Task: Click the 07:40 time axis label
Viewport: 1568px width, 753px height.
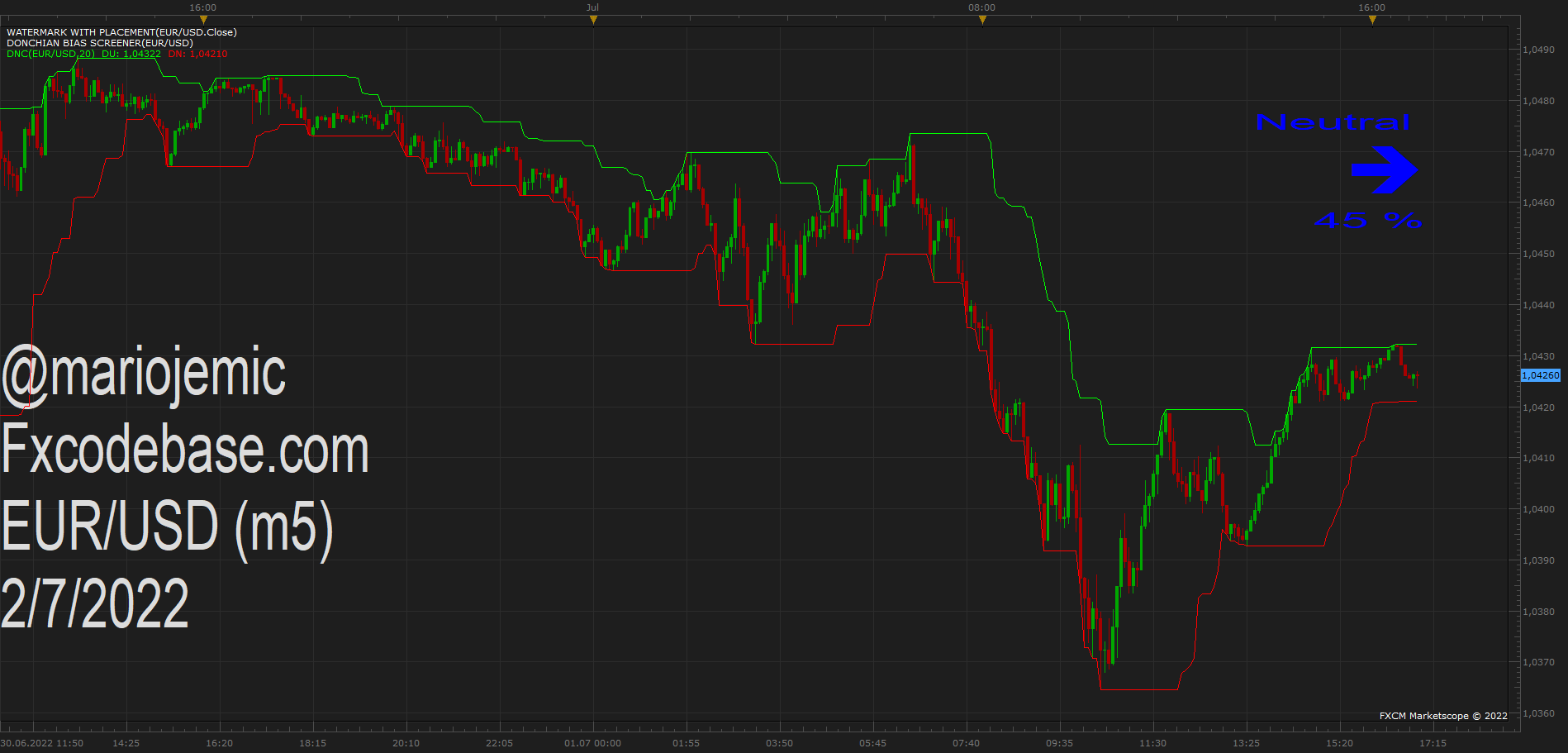Action: [x=966, y=743]
